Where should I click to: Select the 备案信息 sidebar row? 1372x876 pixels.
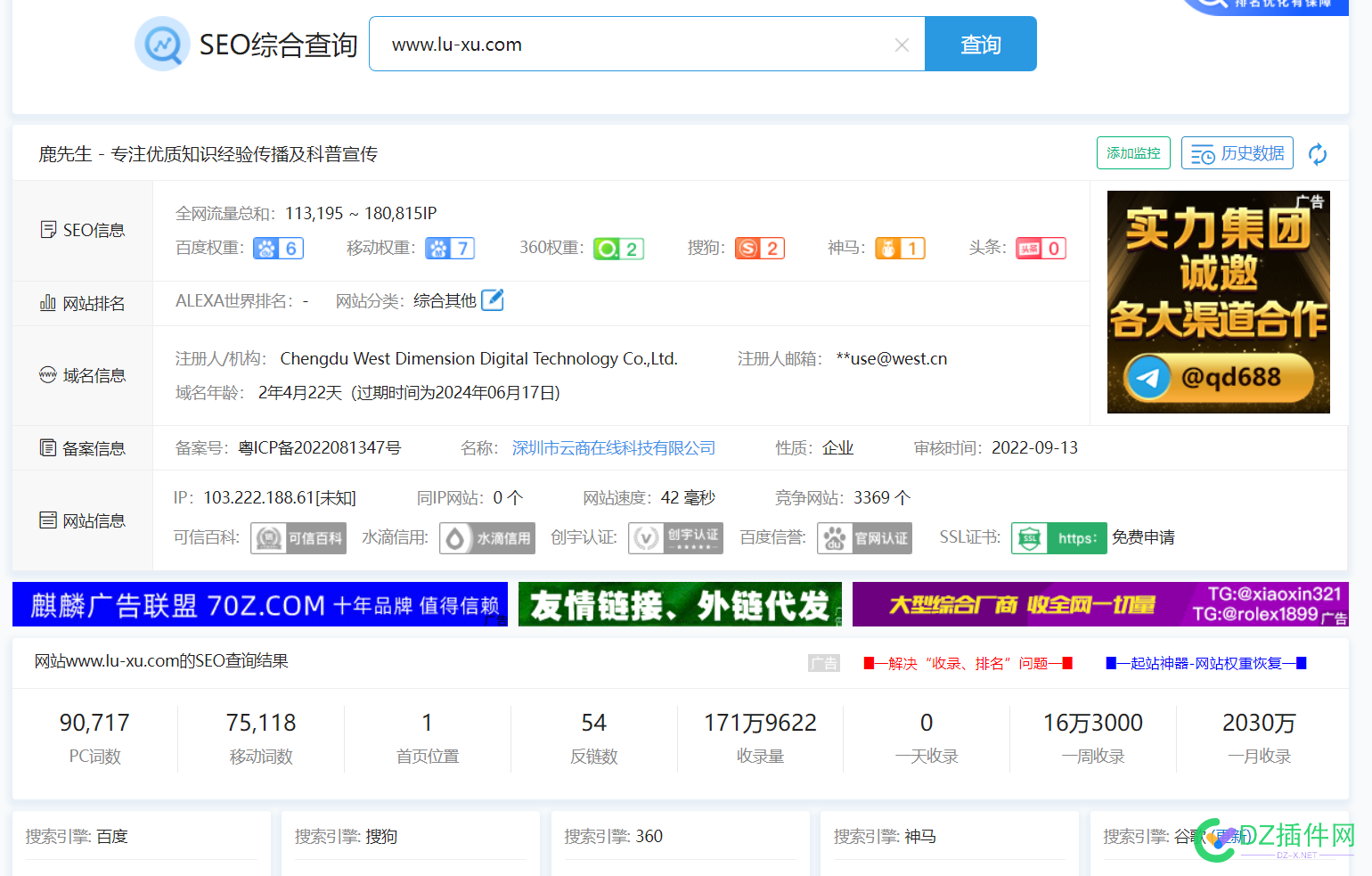pyautogui.click(x=83, y=448)
